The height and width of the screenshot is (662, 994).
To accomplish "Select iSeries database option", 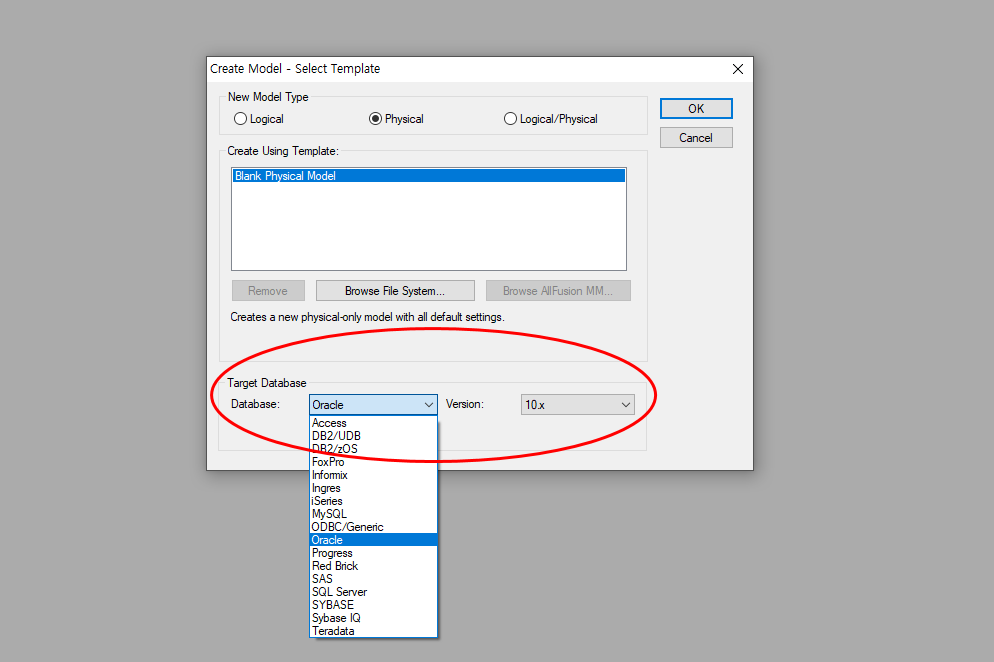I will point(373,501).
